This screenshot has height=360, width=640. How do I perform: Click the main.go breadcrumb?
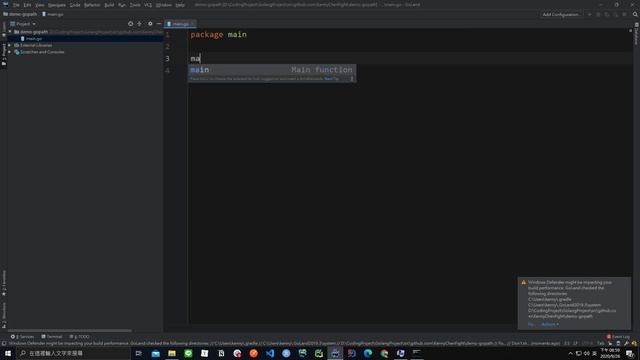click(53, 14)
